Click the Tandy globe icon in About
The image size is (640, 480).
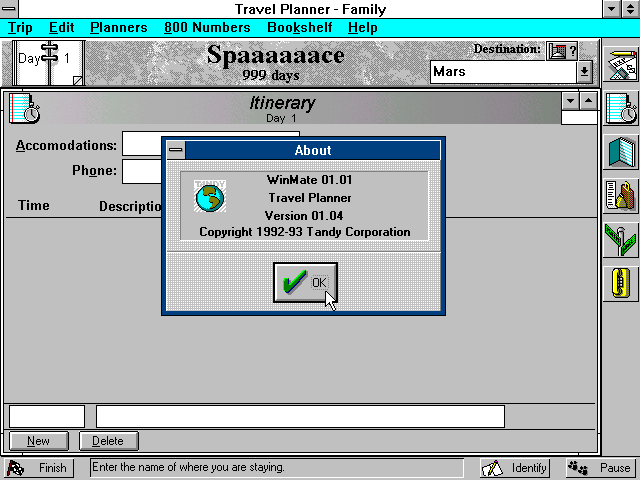pyautogui.click(x=210, y=196)
